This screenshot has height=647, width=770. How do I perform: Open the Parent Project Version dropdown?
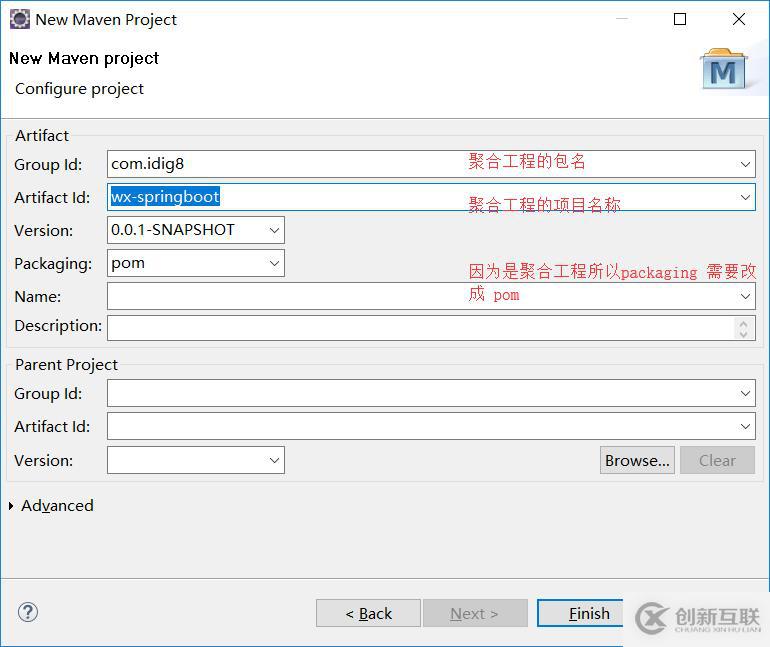point(274,460)
